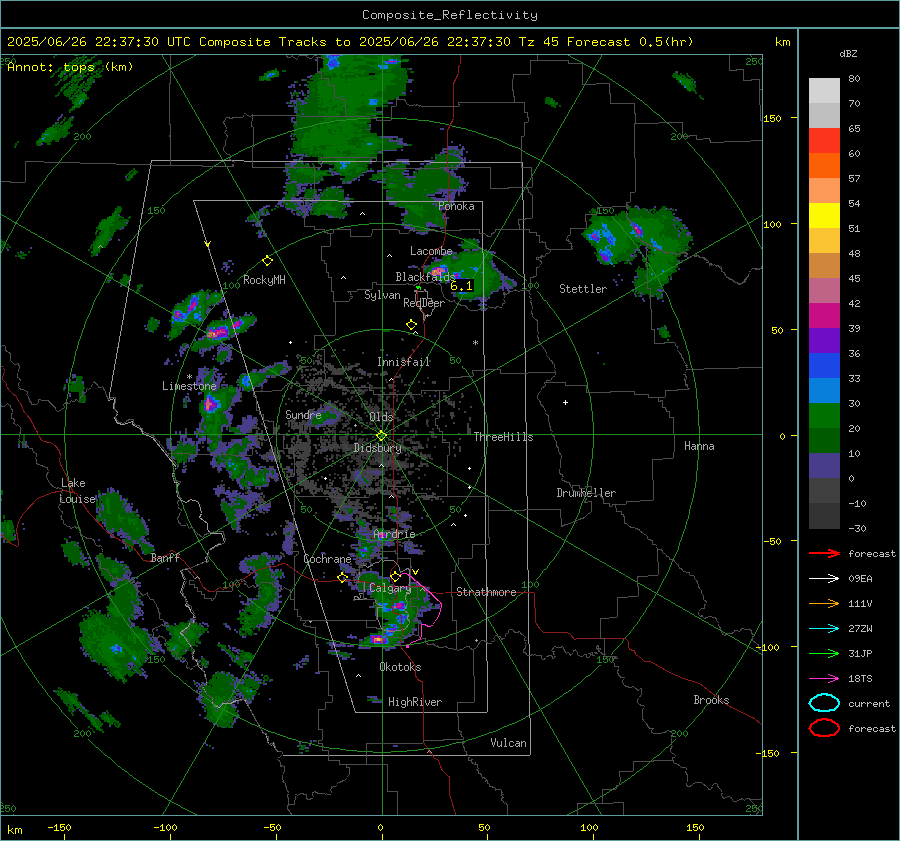Click the date and forecast header text

pos(350,42)
